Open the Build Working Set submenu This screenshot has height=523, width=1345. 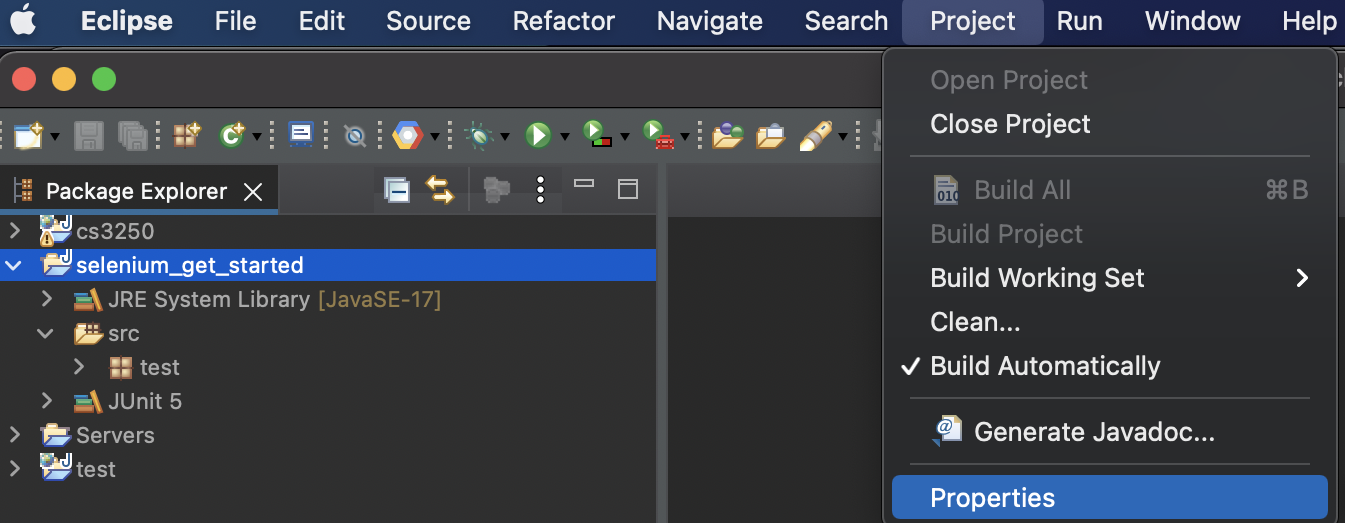point(1108,278)
